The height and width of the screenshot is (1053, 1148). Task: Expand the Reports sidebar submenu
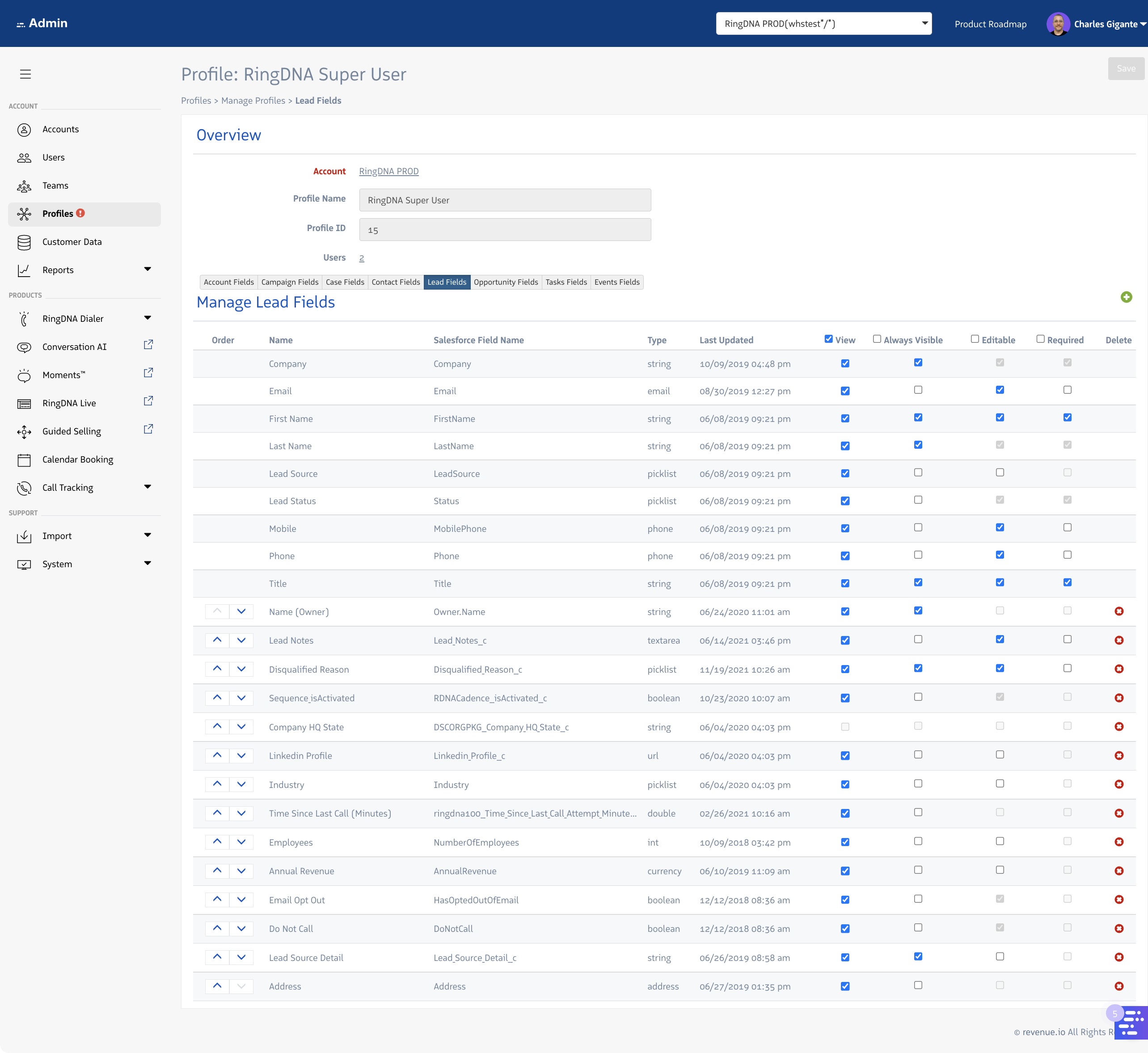148,270
